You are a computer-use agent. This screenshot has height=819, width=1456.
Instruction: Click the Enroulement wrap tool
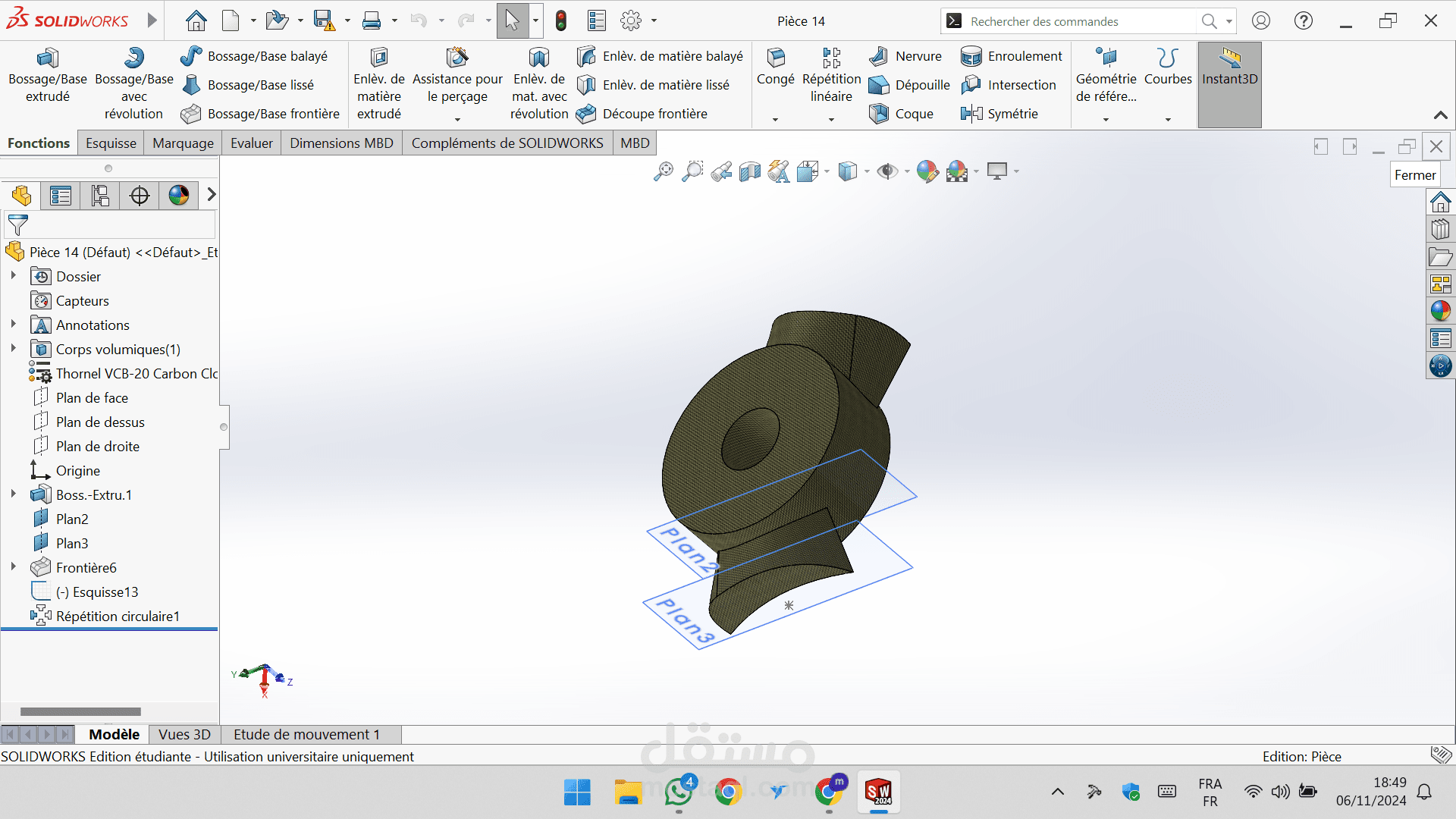tap(1012, 56)
